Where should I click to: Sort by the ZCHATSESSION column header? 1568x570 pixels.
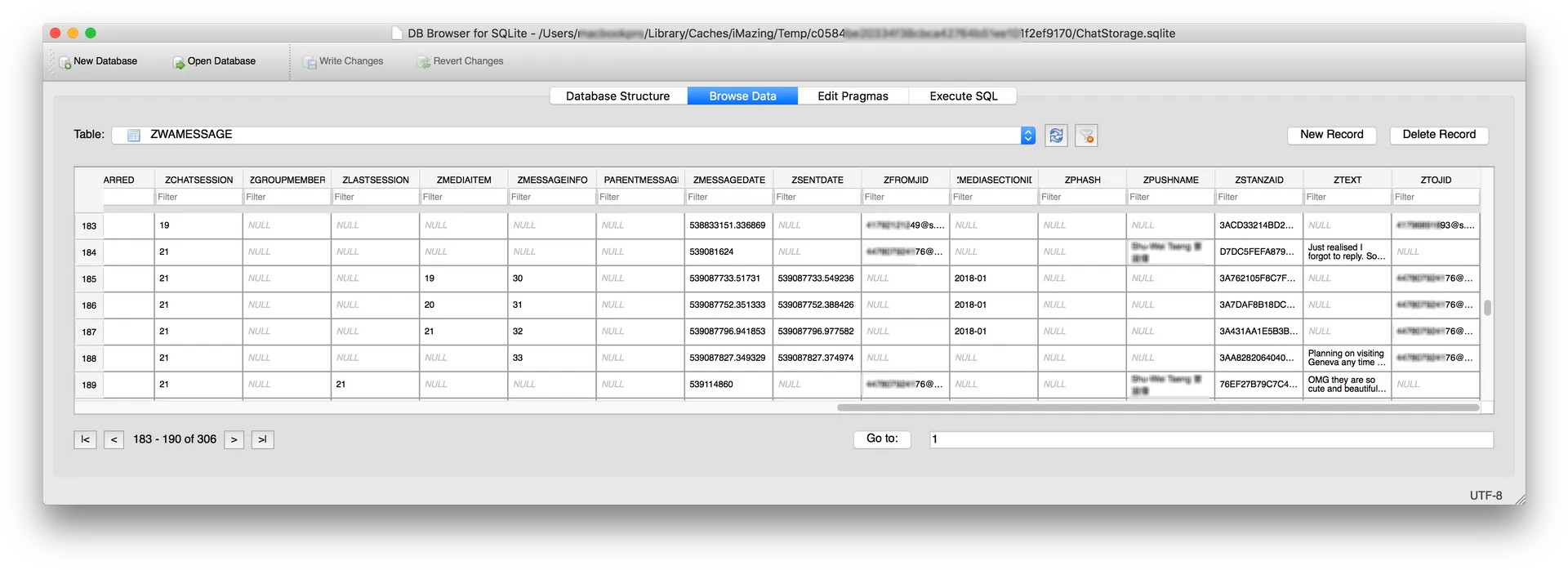coord(198,180)
